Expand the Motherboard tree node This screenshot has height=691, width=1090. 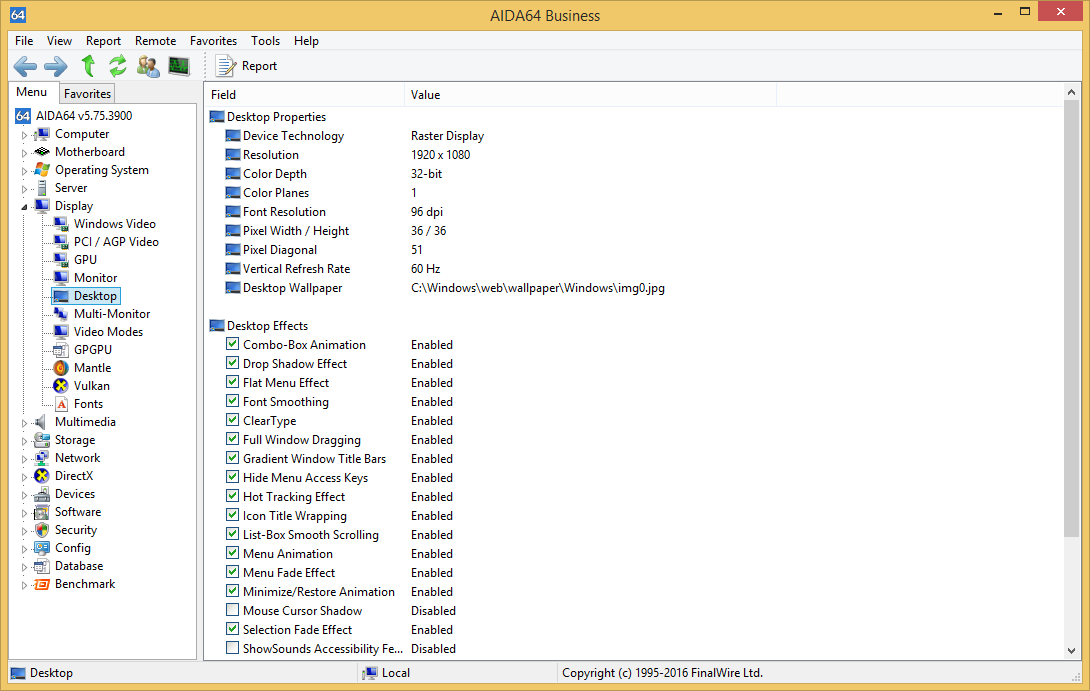pos(24,153)
